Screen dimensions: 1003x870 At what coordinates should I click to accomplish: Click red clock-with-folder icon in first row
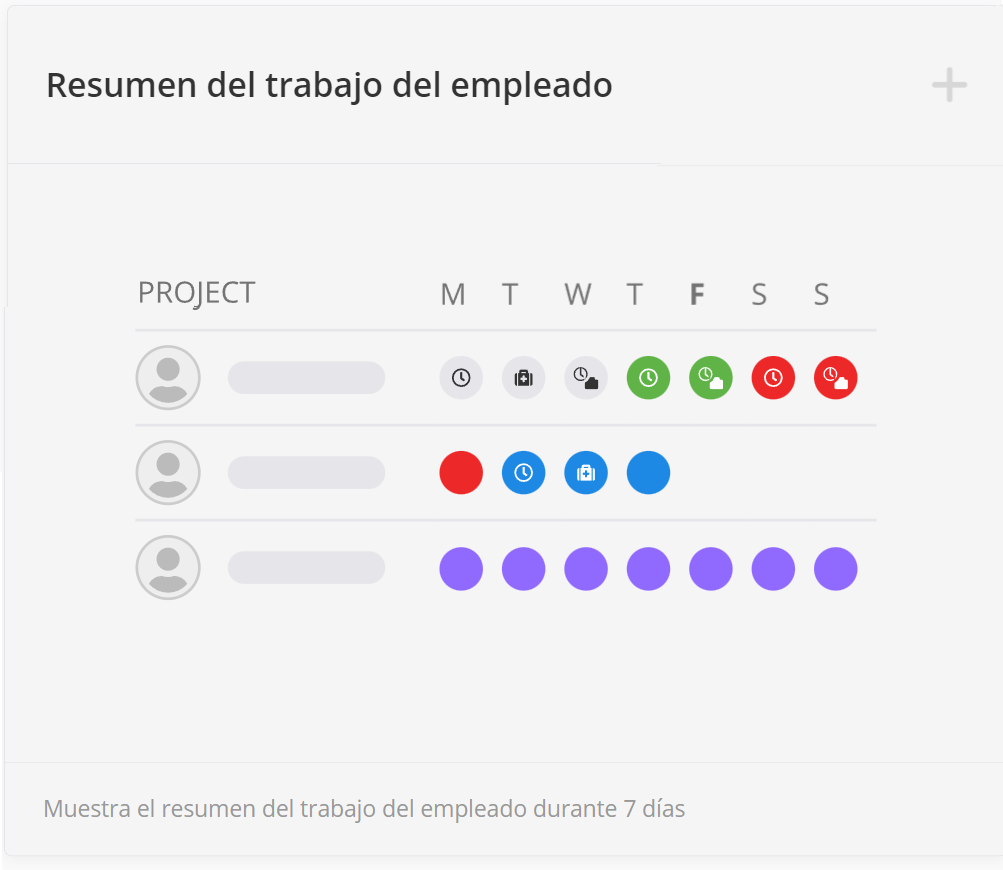point(836,378)
